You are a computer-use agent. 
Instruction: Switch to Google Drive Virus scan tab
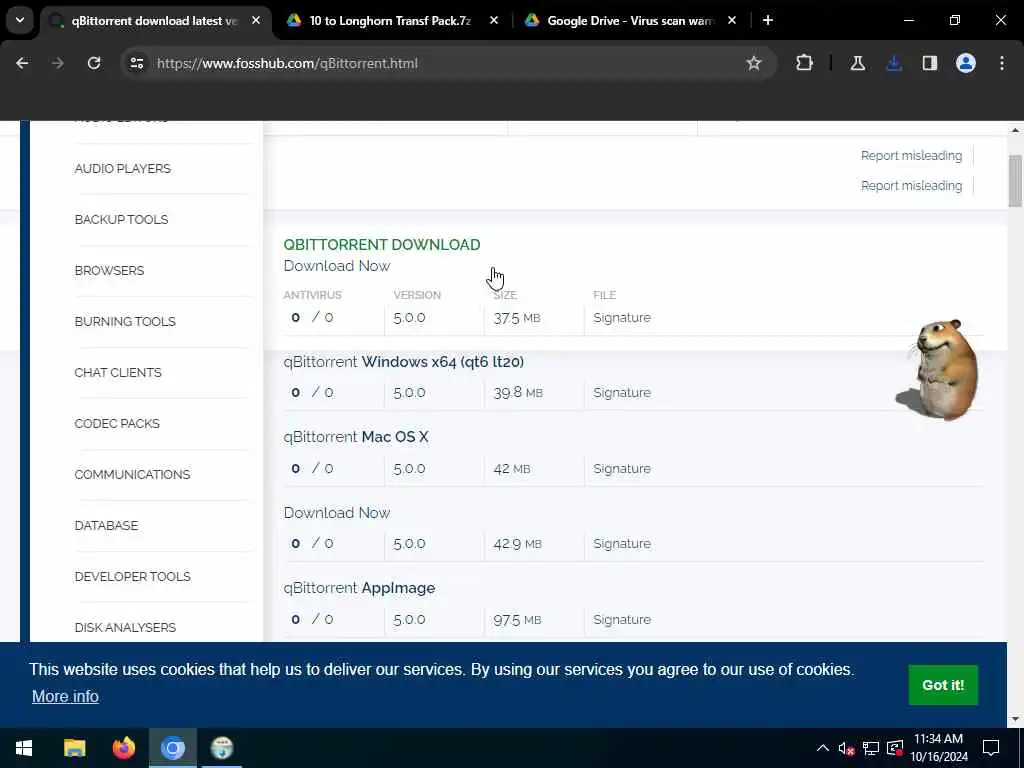[x=630, y=20]
